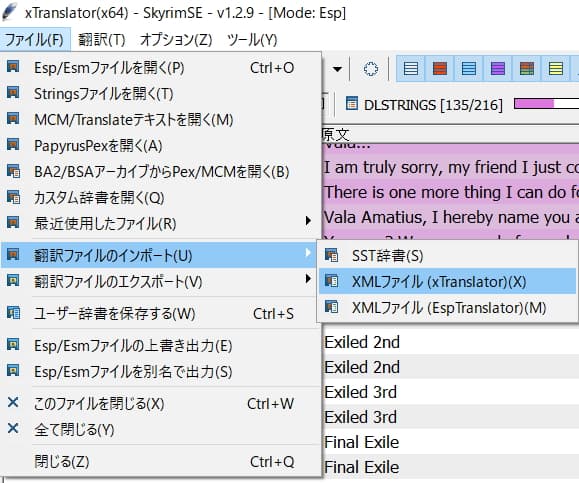Choose 閉じる(Z) to quit application
Image resolution: width=579 pixels, height=483 pixels.
(x=161, y=462)
